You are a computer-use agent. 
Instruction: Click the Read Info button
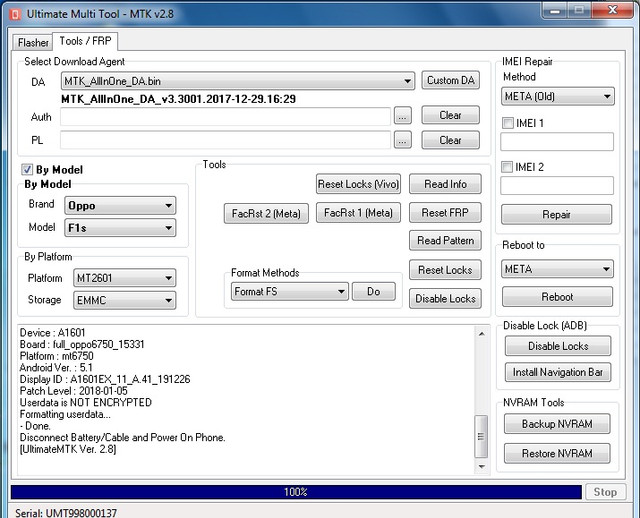pyautogui.click(x=445, y=184)
